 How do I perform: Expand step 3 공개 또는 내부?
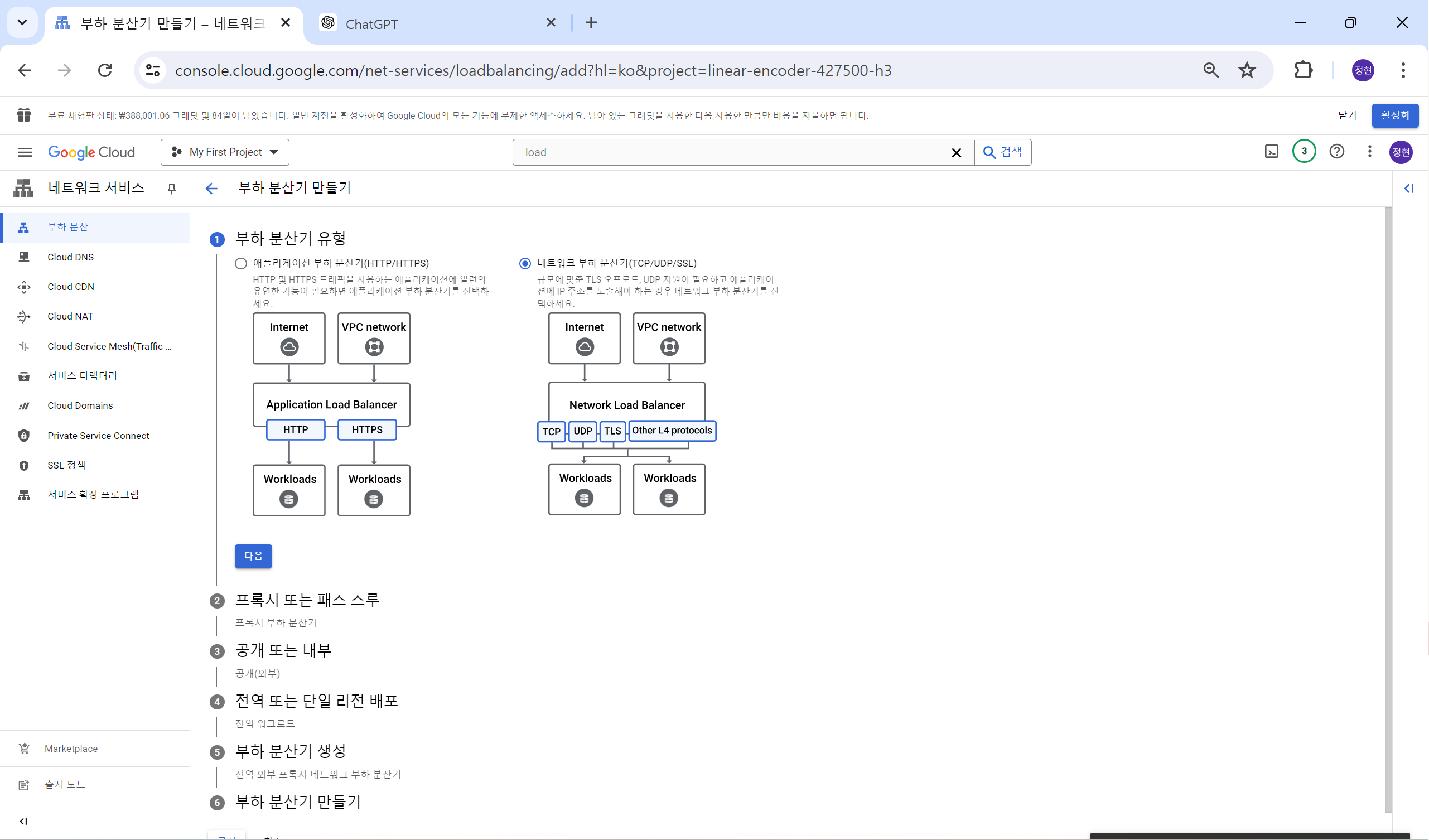pyautogui.click(x=283, y=650)
